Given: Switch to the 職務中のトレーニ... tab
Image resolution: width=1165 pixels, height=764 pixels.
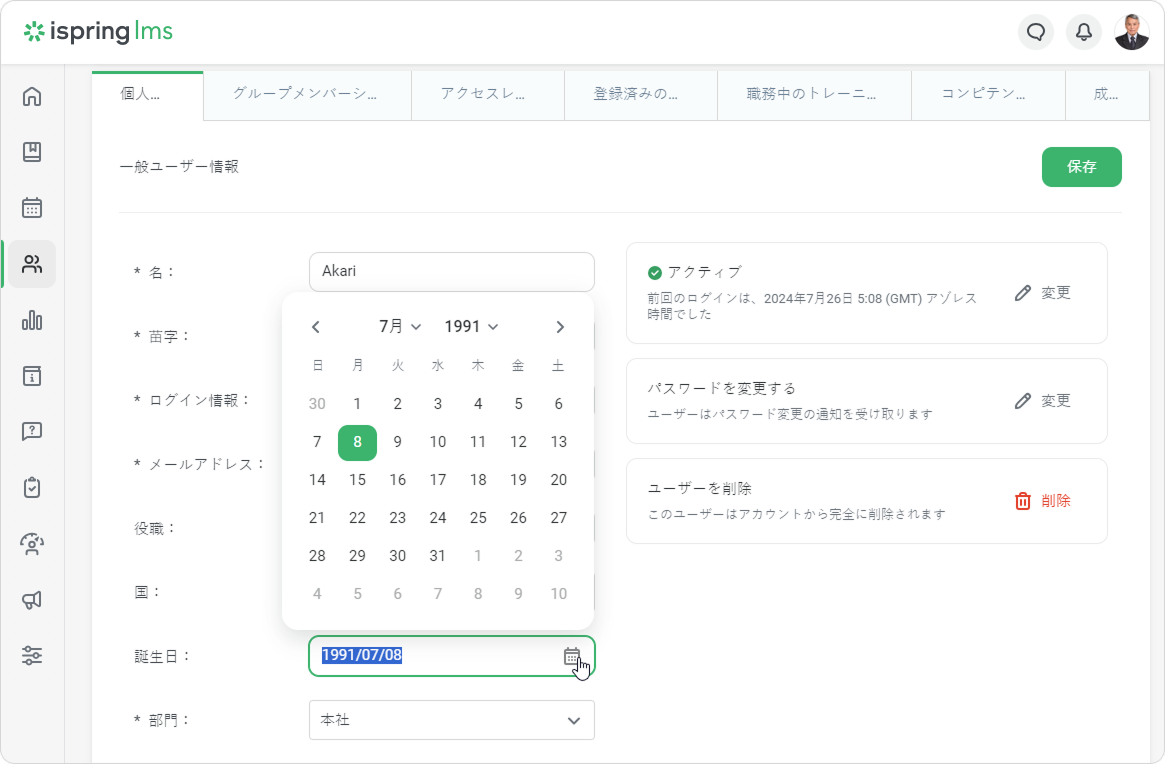Looking at the screenshot, I should [x=813, y=95].
